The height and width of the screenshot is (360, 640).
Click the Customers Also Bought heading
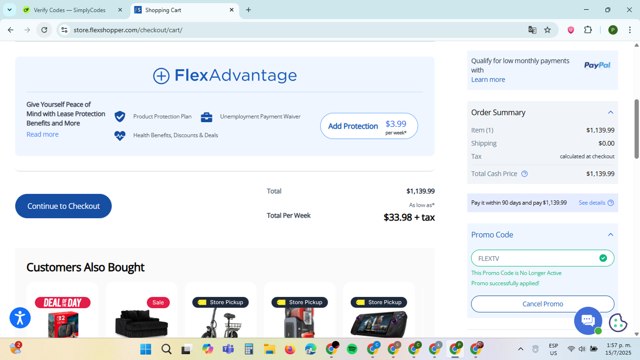click(85, 267)
